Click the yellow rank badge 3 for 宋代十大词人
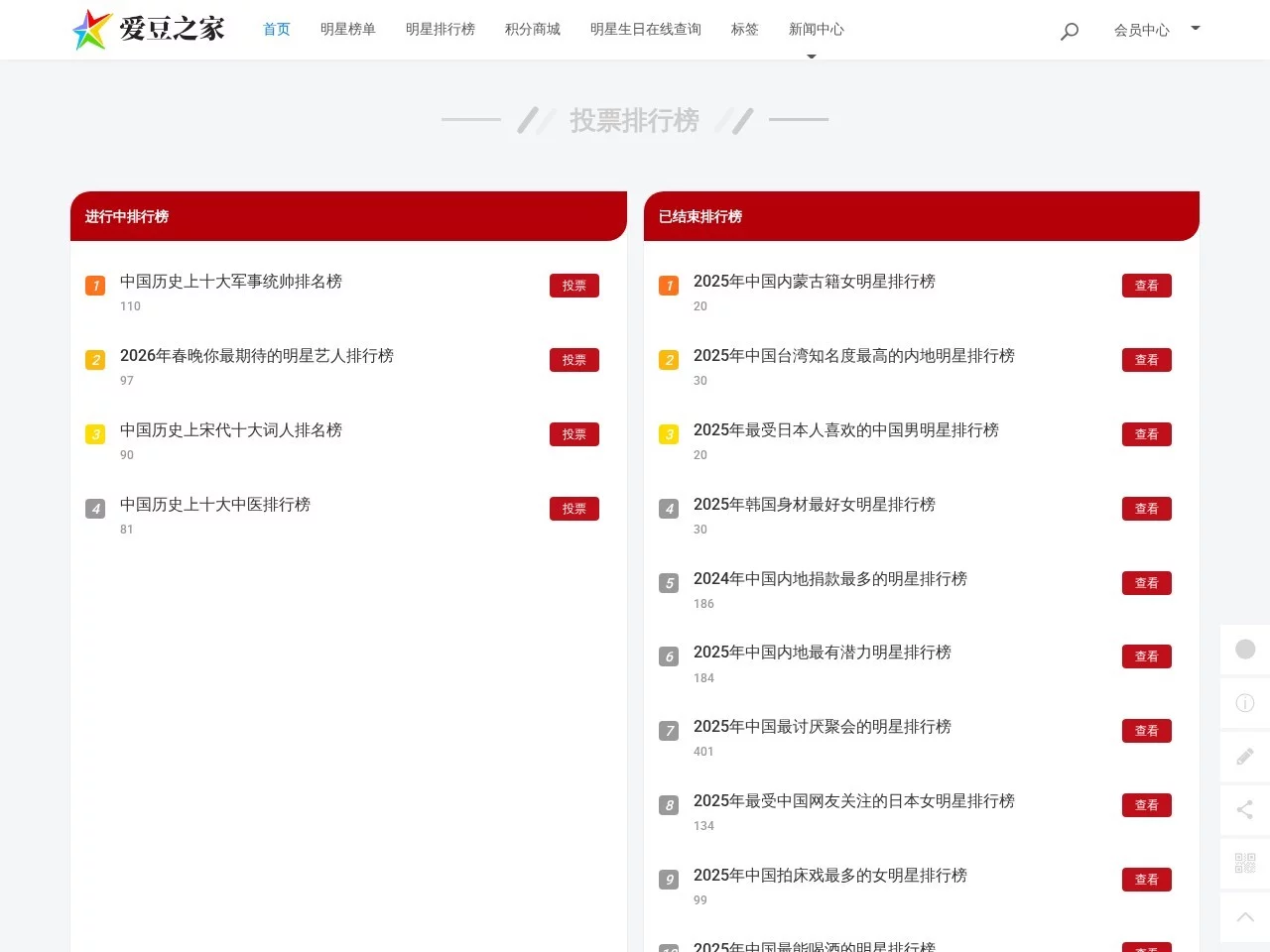Image resolution: width=1270 pixels, height=952 pixels. pyautogui.click(x=94, y=434)
